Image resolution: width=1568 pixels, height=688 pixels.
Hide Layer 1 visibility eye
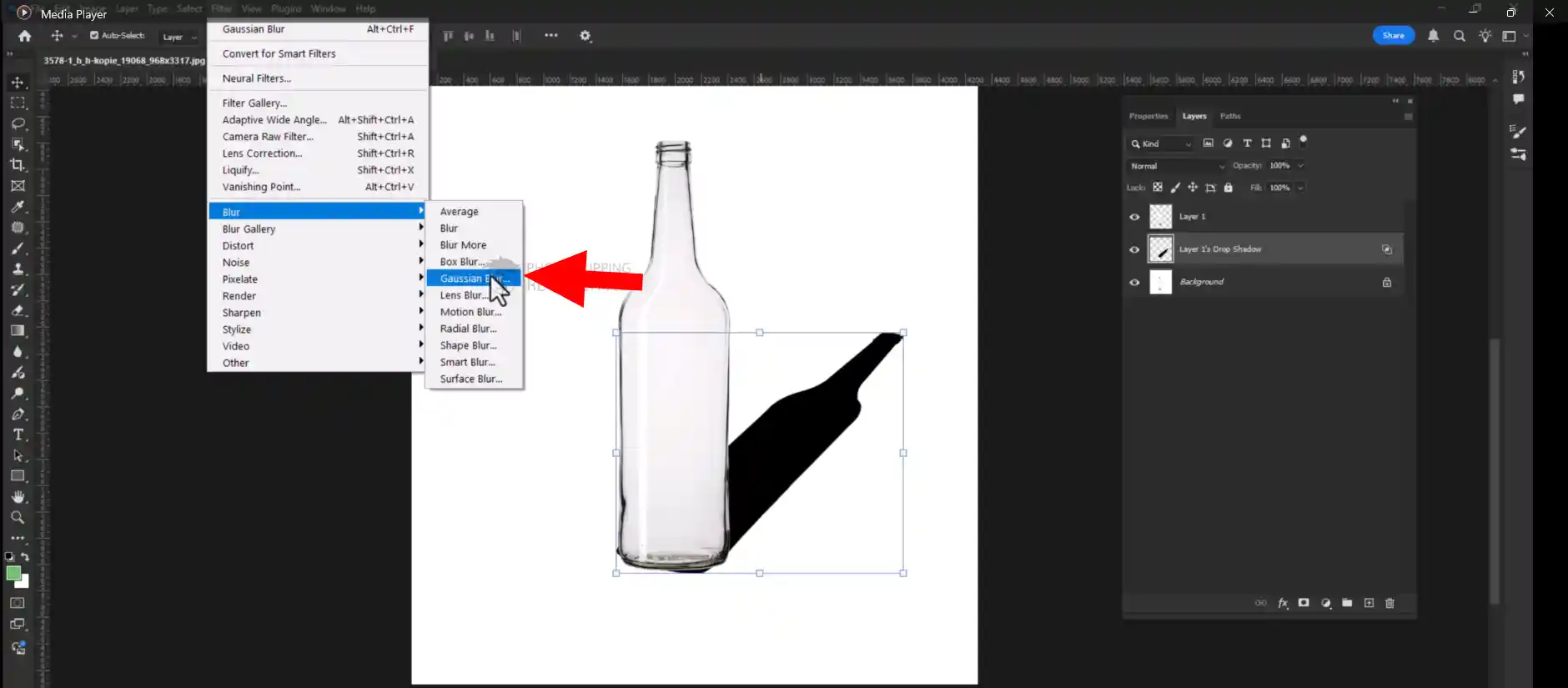coord(1134,217)
